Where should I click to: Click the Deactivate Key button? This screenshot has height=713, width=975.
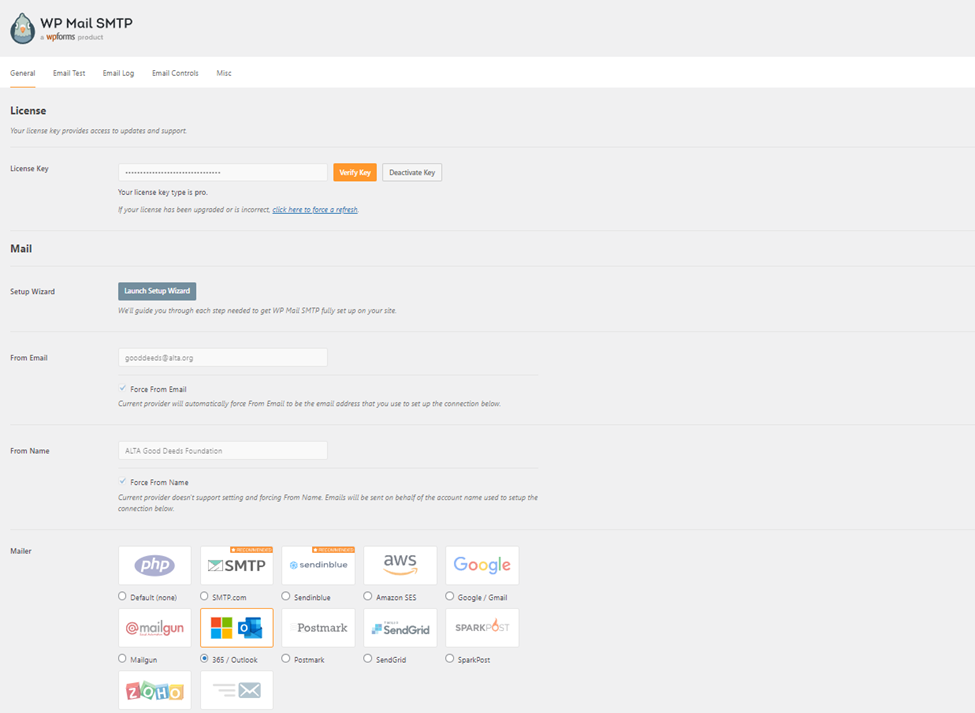pos(412,172)
